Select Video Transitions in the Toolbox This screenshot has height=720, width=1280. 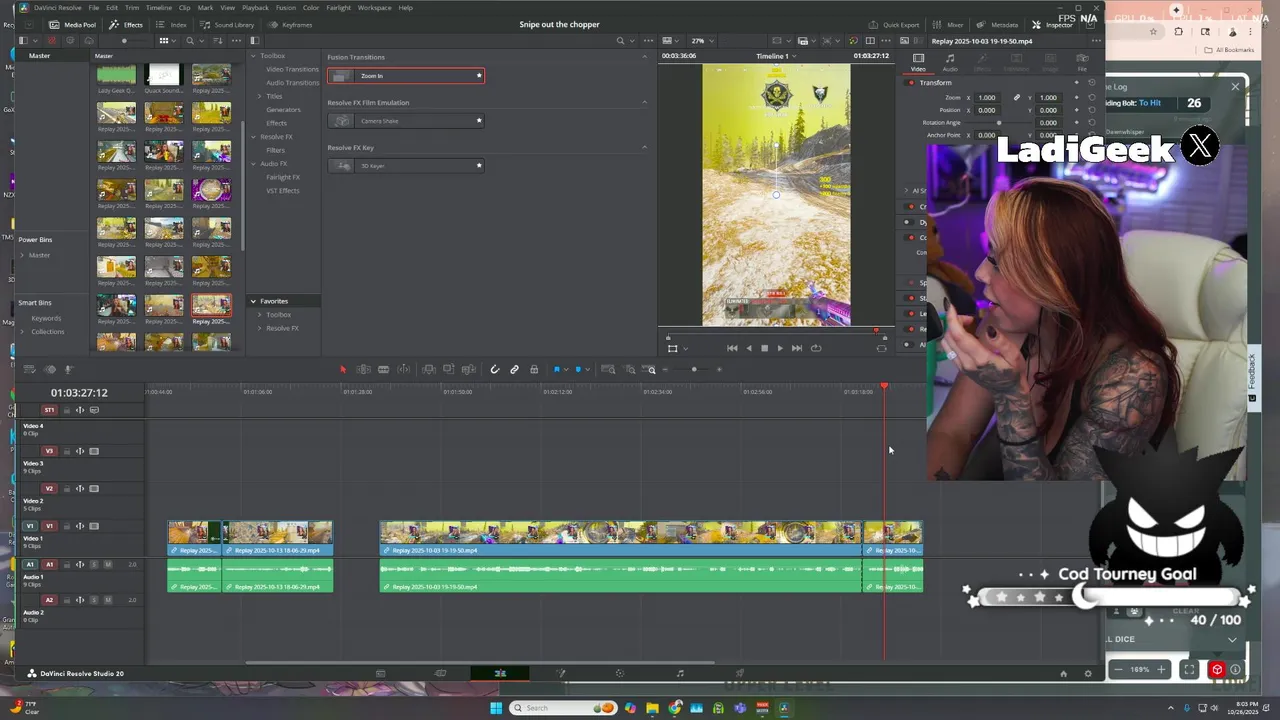click(292, 69)
